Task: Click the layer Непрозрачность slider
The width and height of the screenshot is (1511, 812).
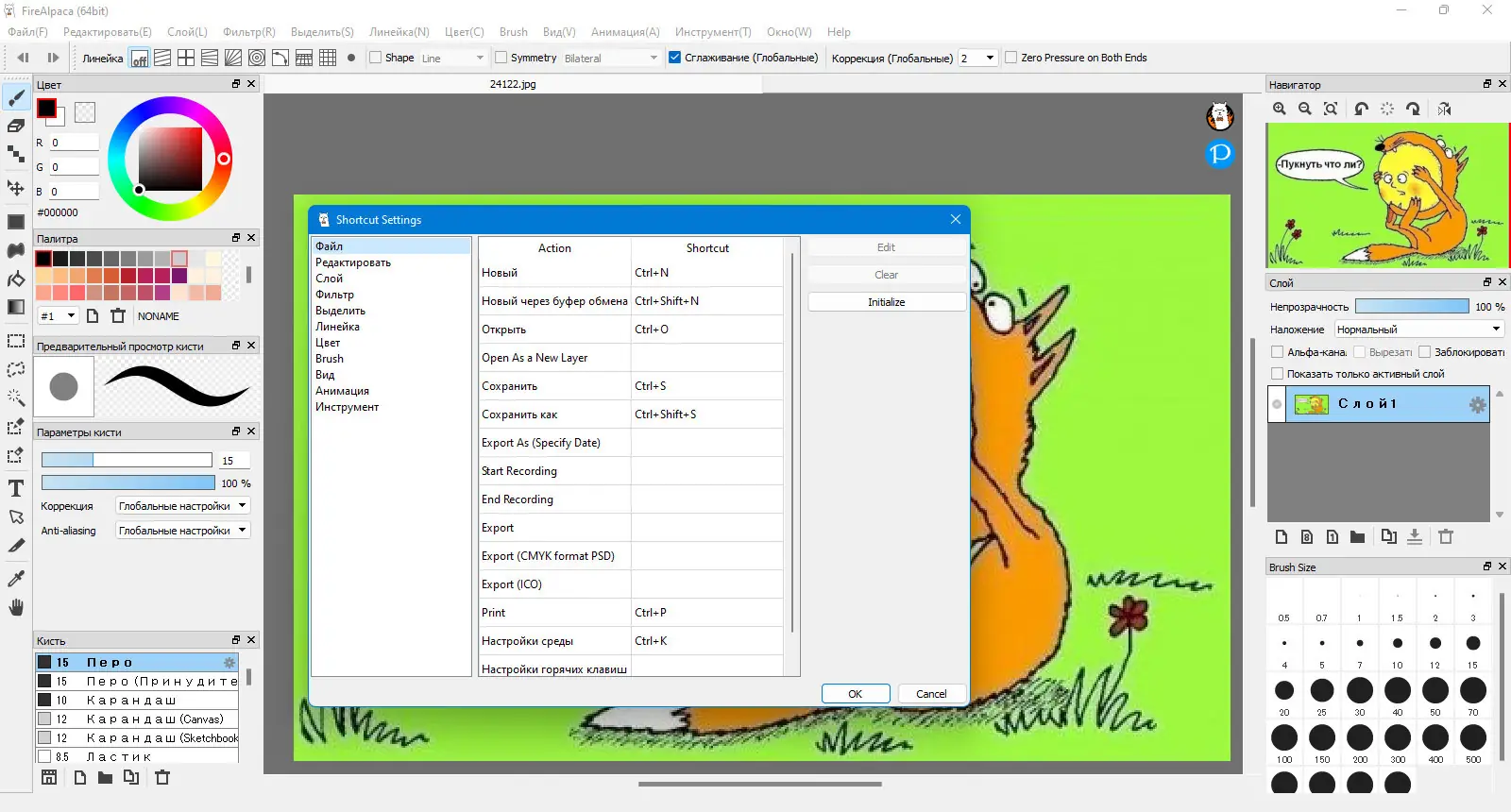Action: (x=1412, y=307)
